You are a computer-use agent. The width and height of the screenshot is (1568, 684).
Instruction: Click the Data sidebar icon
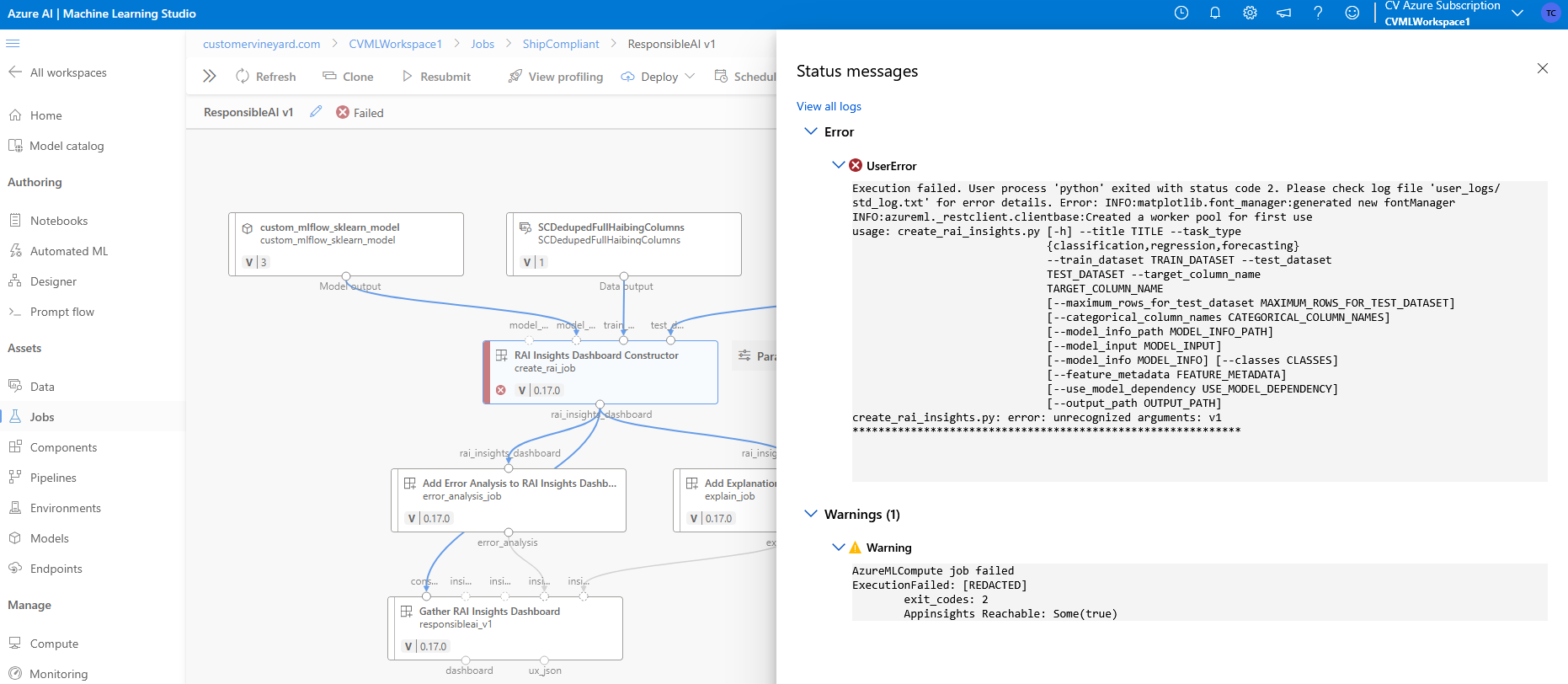pos(15,386)
